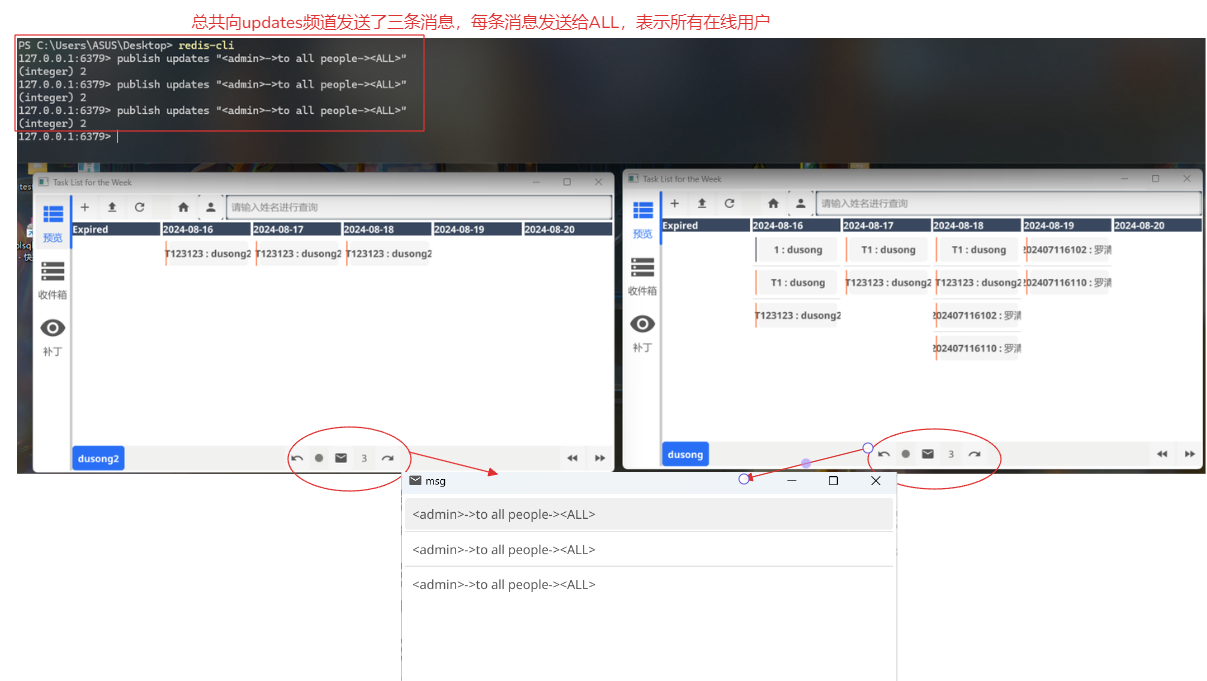Click the undo arrow in dusong window footer
The width and height of the screenshot is (1207, 681).
884,454
